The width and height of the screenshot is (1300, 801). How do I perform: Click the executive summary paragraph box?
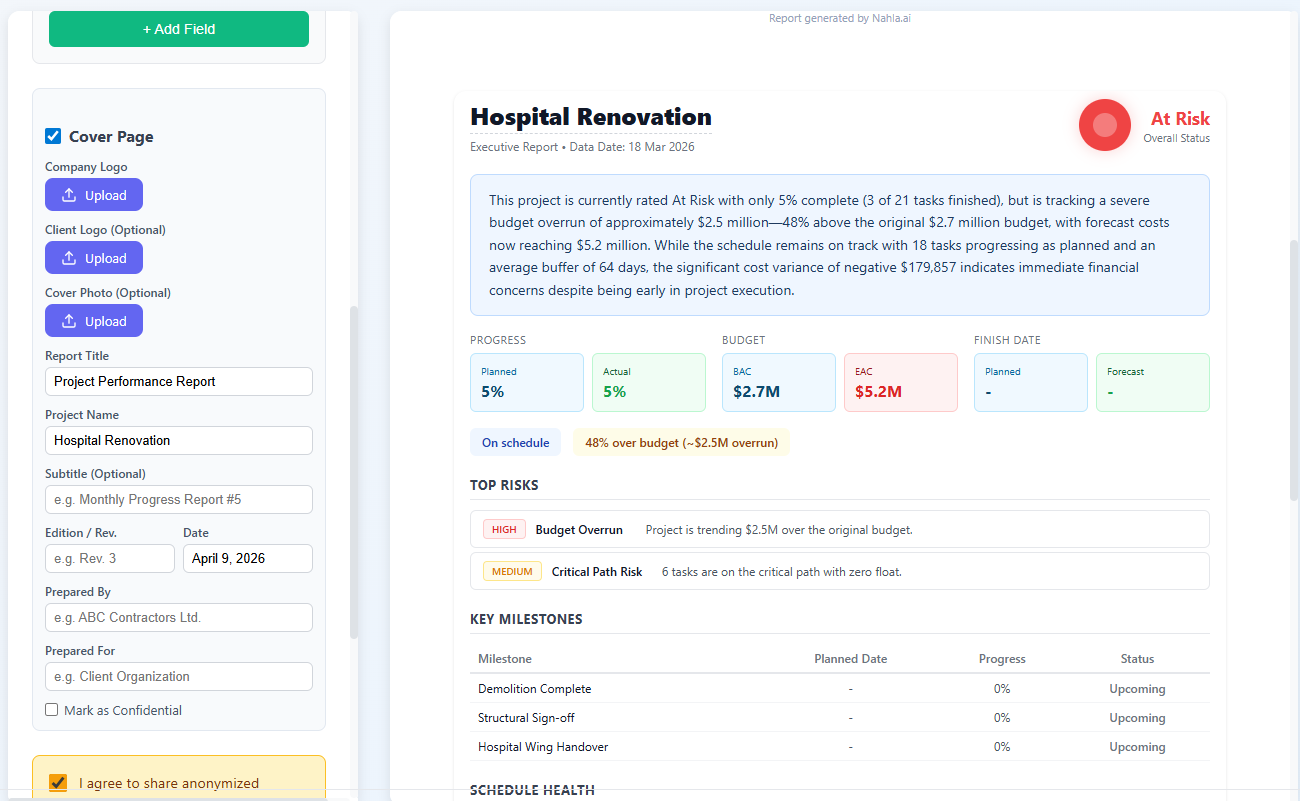tap(840, 245)
